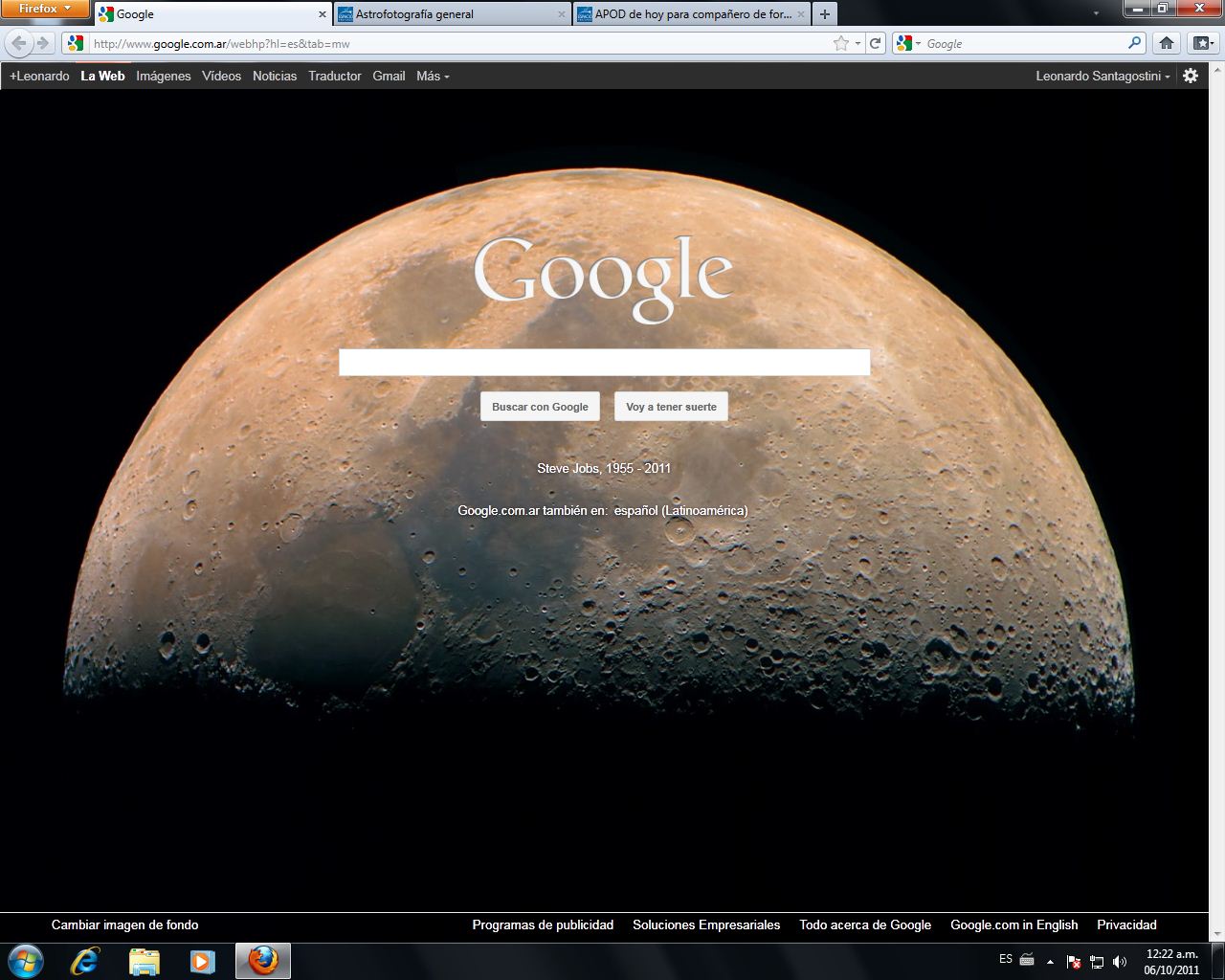Open Google options gear icon
This screenshot has height=980, width=1225.
tap(1191, 76)
